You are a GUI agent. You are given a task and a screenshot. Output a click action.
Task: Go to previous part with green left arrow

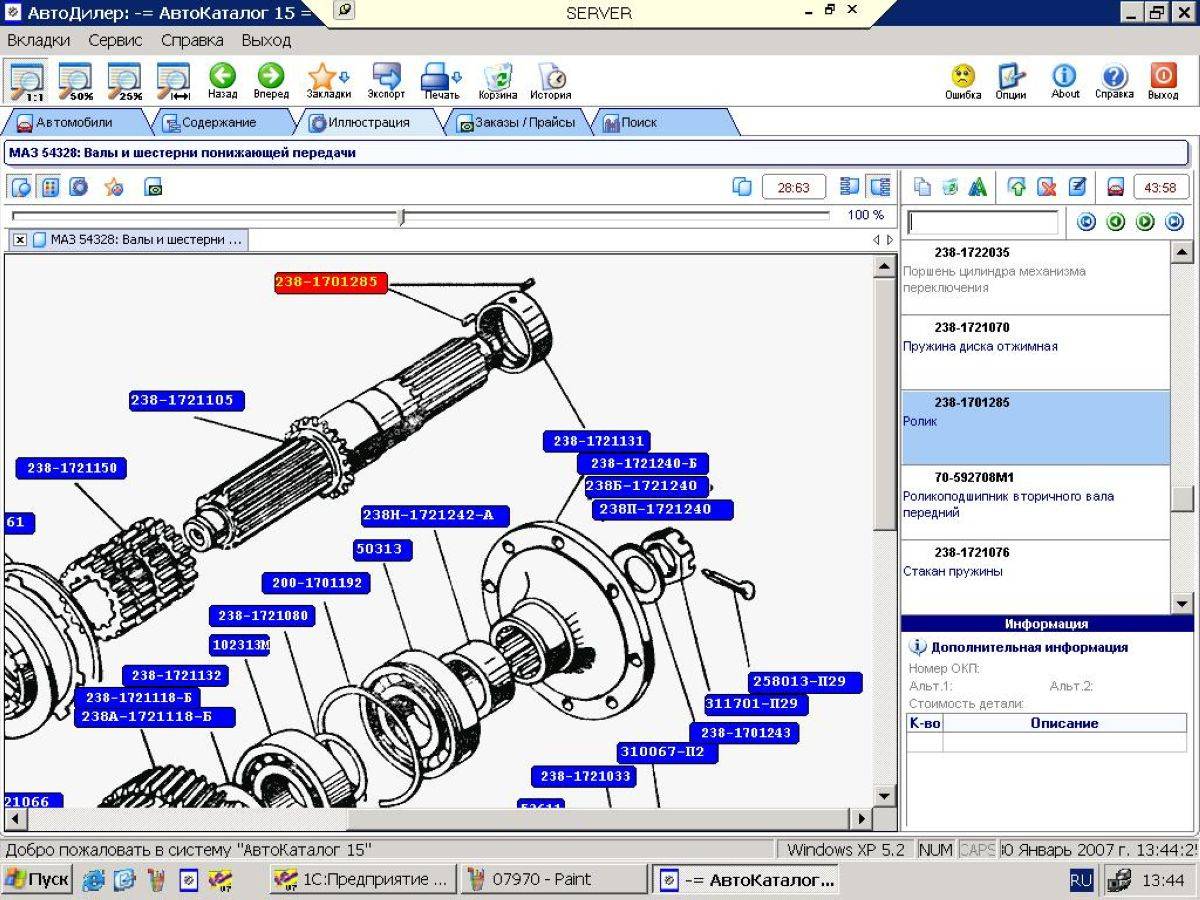[x=1116, y=222]
